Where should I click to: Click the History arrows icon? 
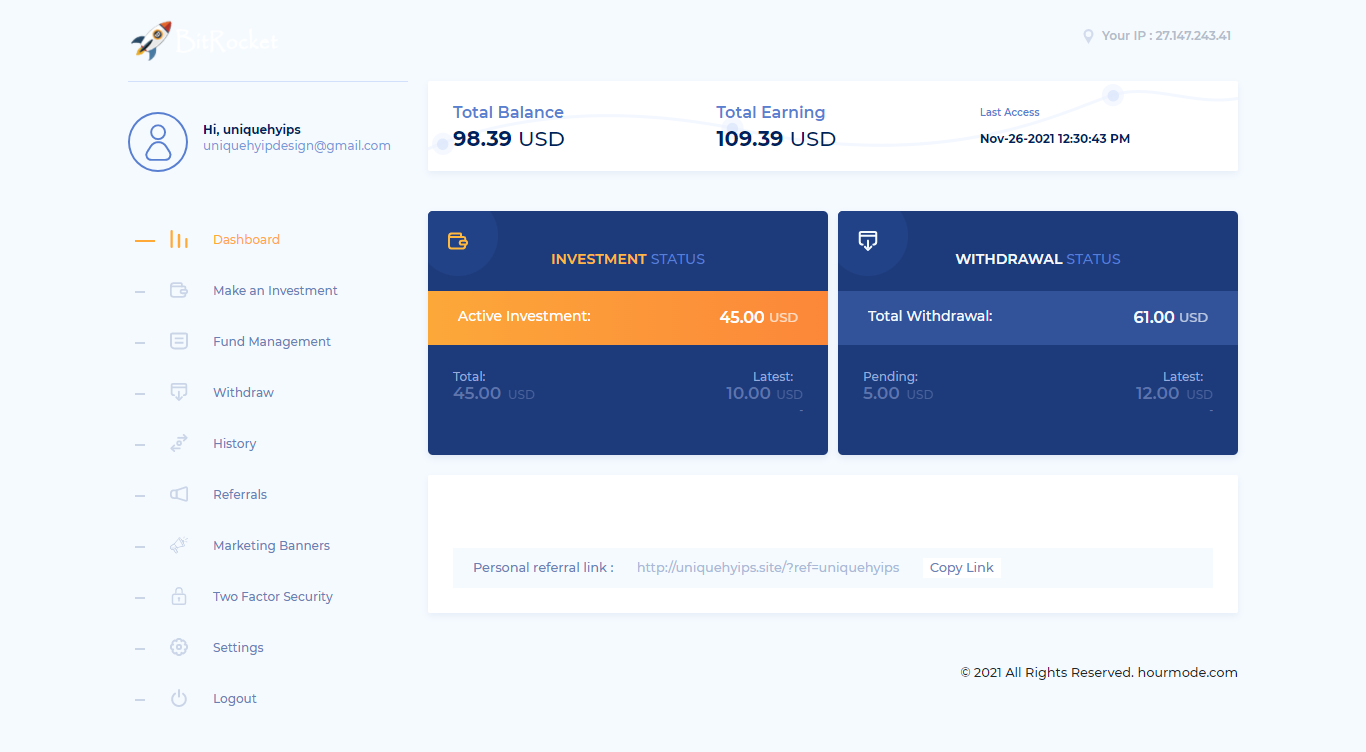coord(179,444)
